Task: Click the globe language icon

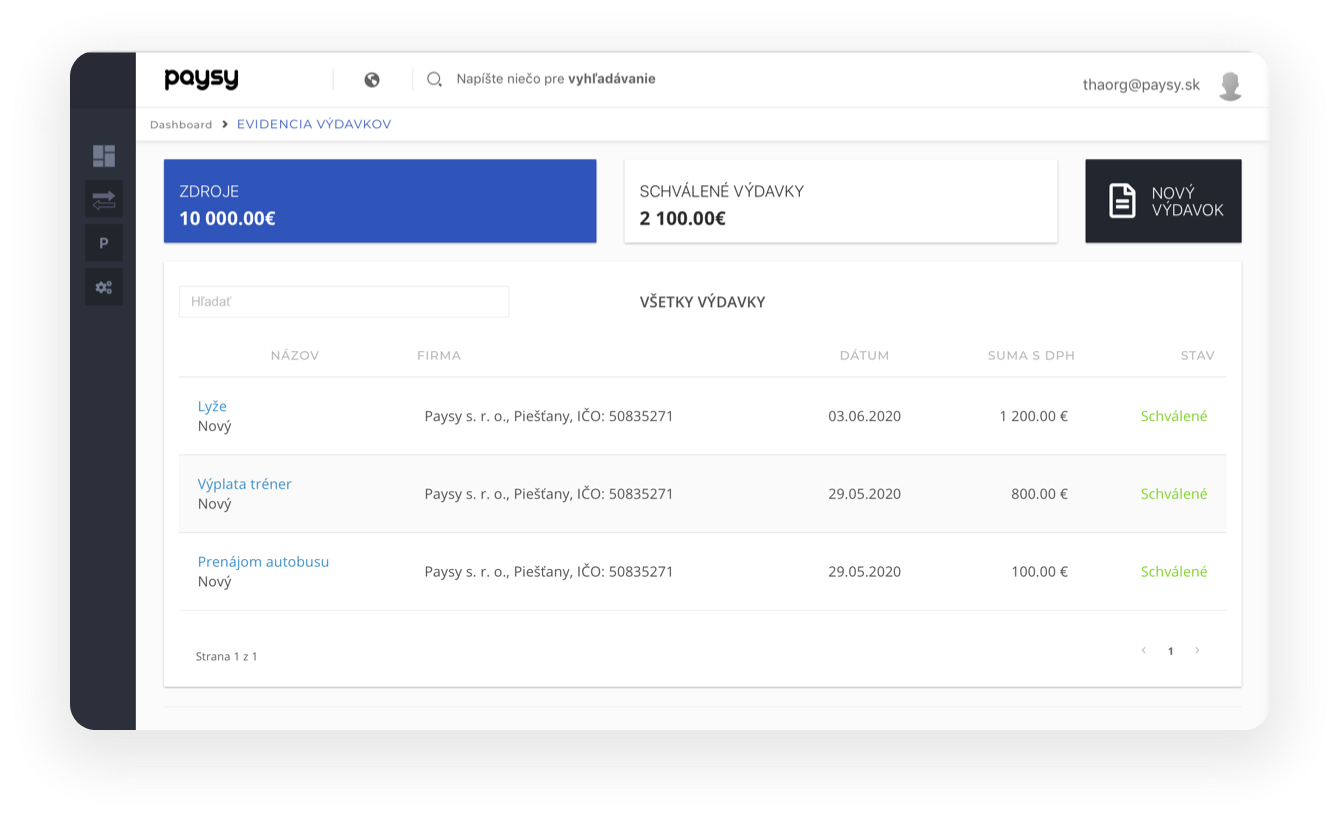Action: [372, 80]
